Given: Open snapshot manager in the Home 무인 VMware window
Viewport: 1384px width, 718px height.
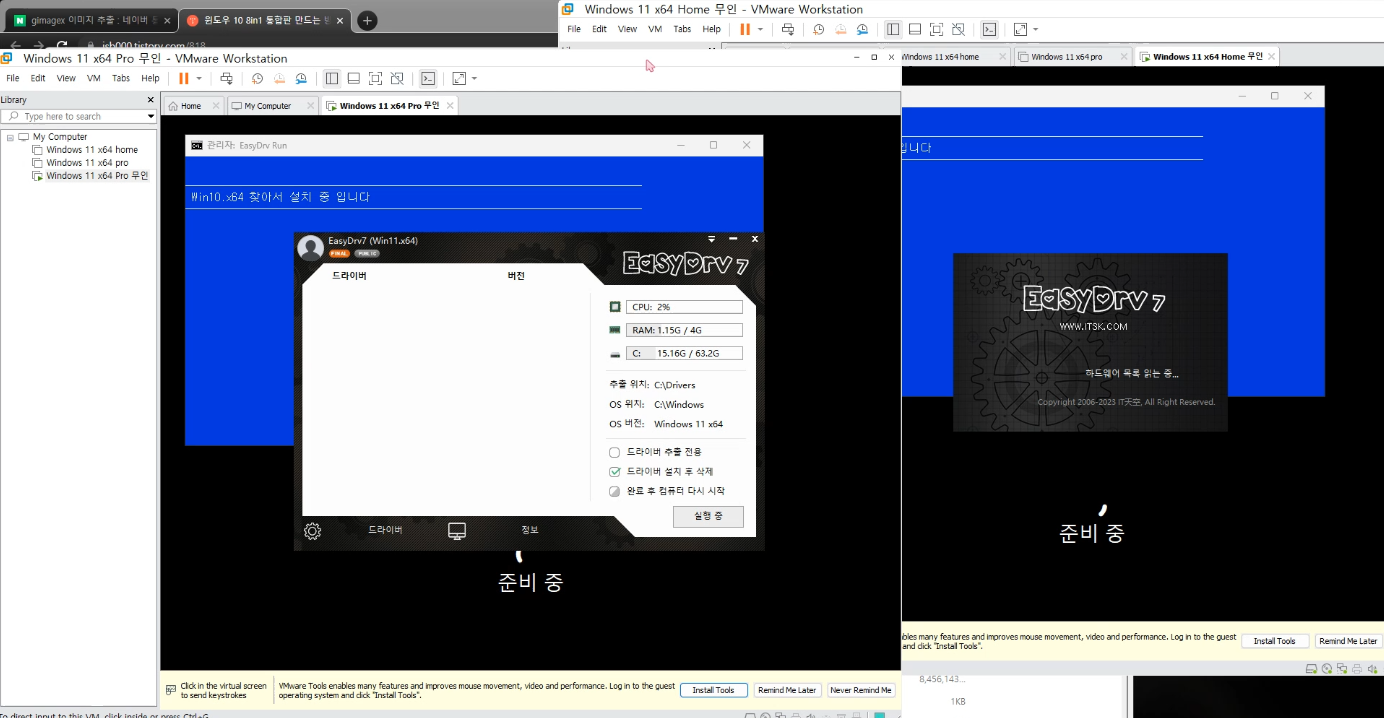Looking at the screenshot, I should 862,29.
